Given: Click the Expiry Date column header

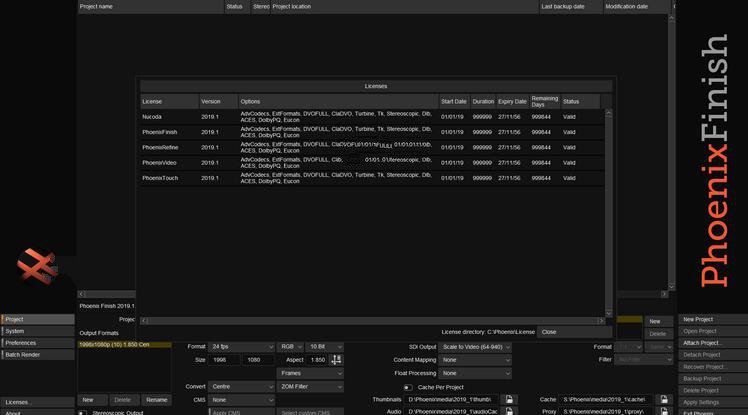Looking at the screenshot, I should 512,102.
